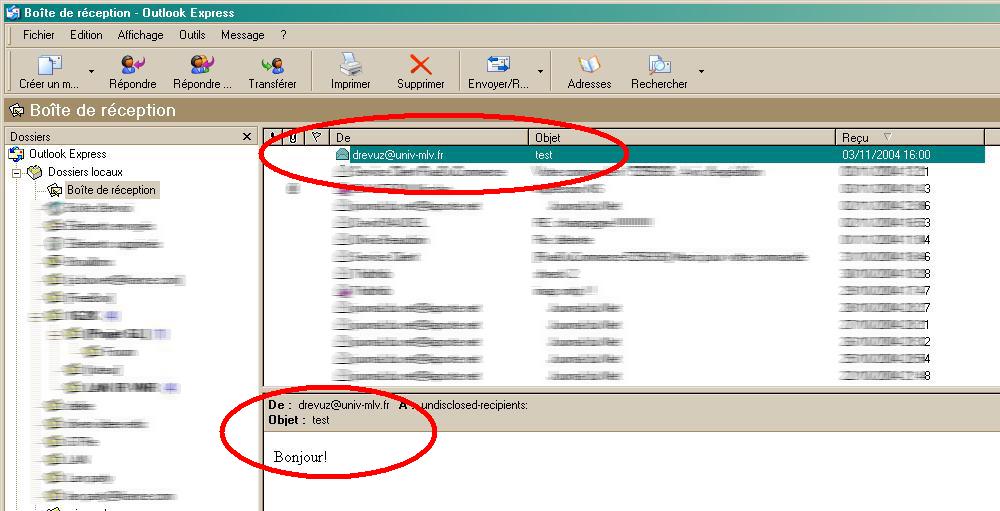Close the Dossiers folder pane
The height and width of the screenshot is (511, 1000).
point(248,136)
